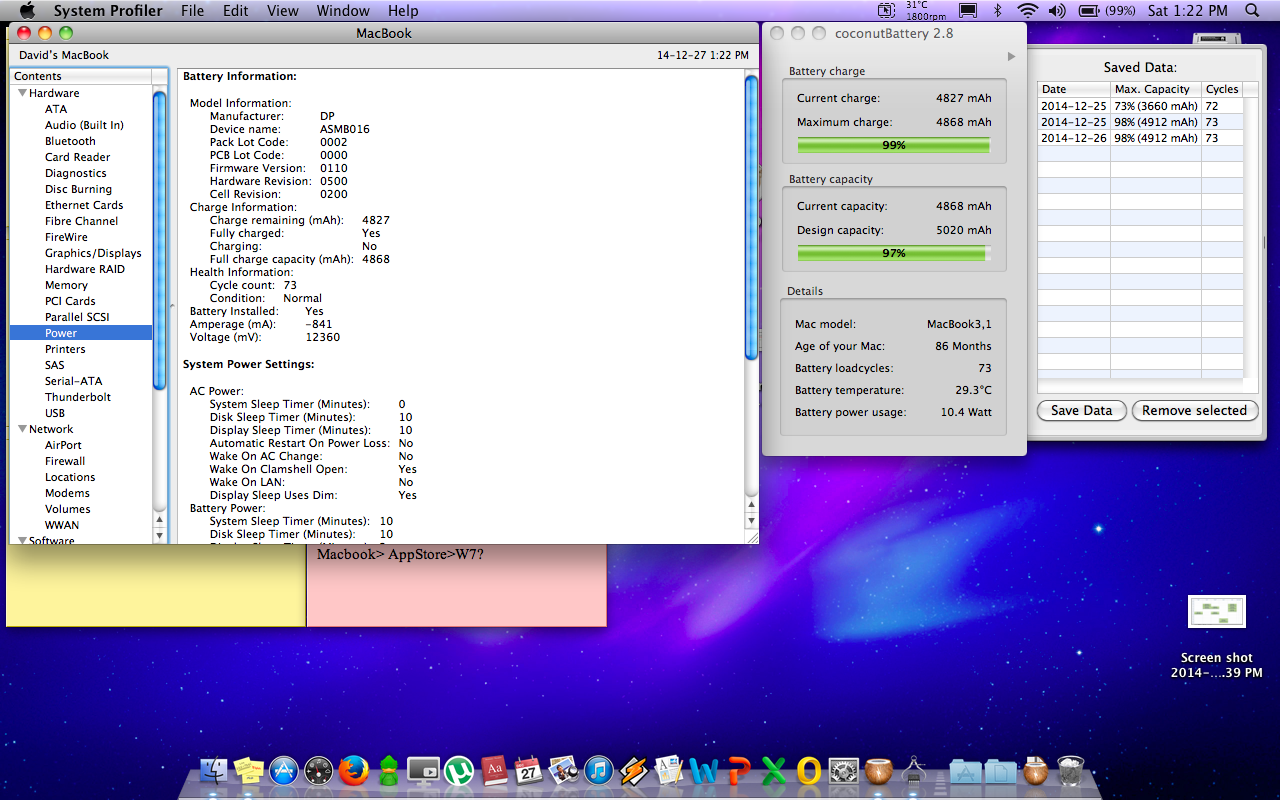Open the File menu

[x=192, y=11]
